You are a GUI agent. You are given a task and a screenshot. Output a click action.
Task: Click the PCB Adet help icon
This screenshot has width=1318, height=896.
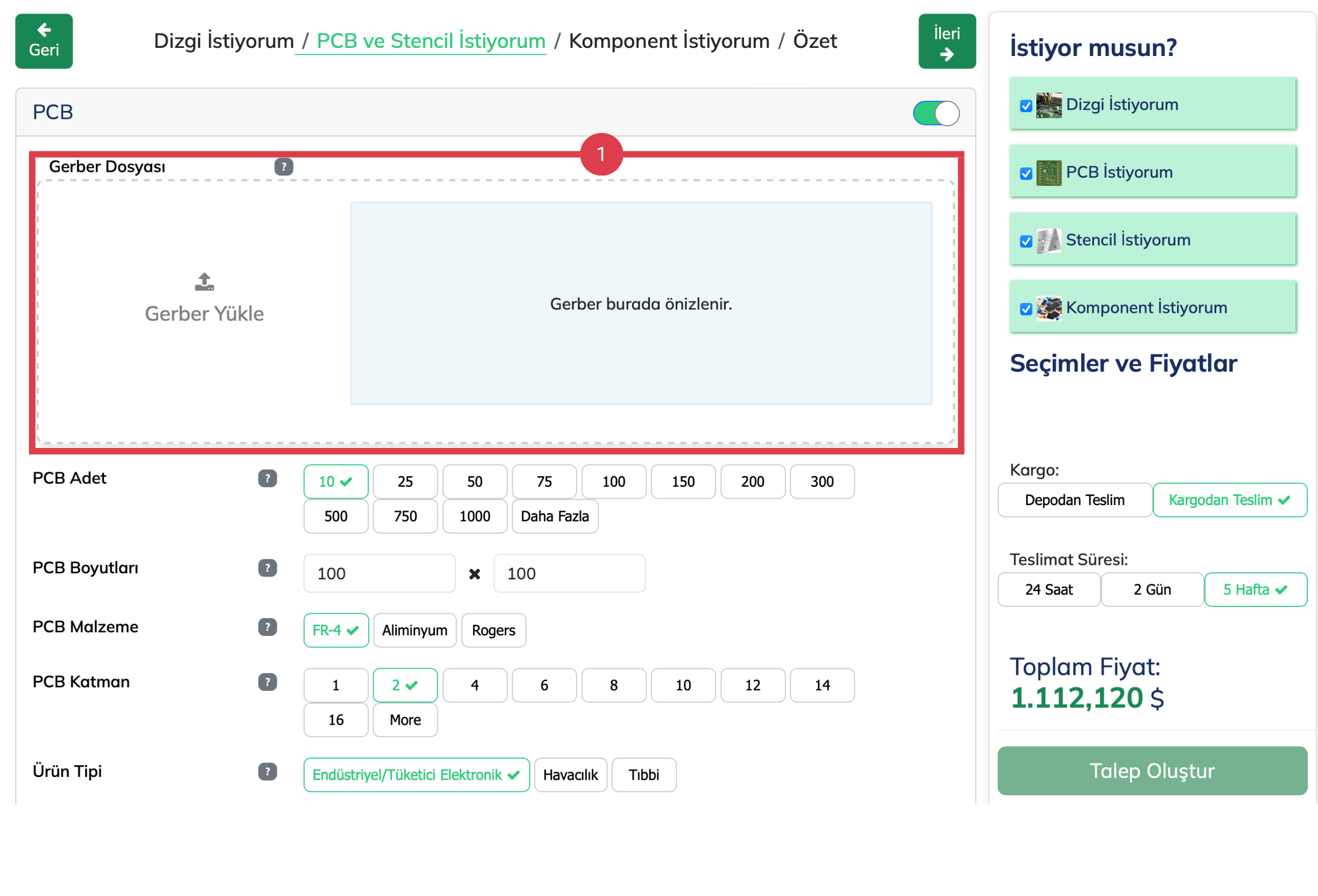tap(267, 478)
